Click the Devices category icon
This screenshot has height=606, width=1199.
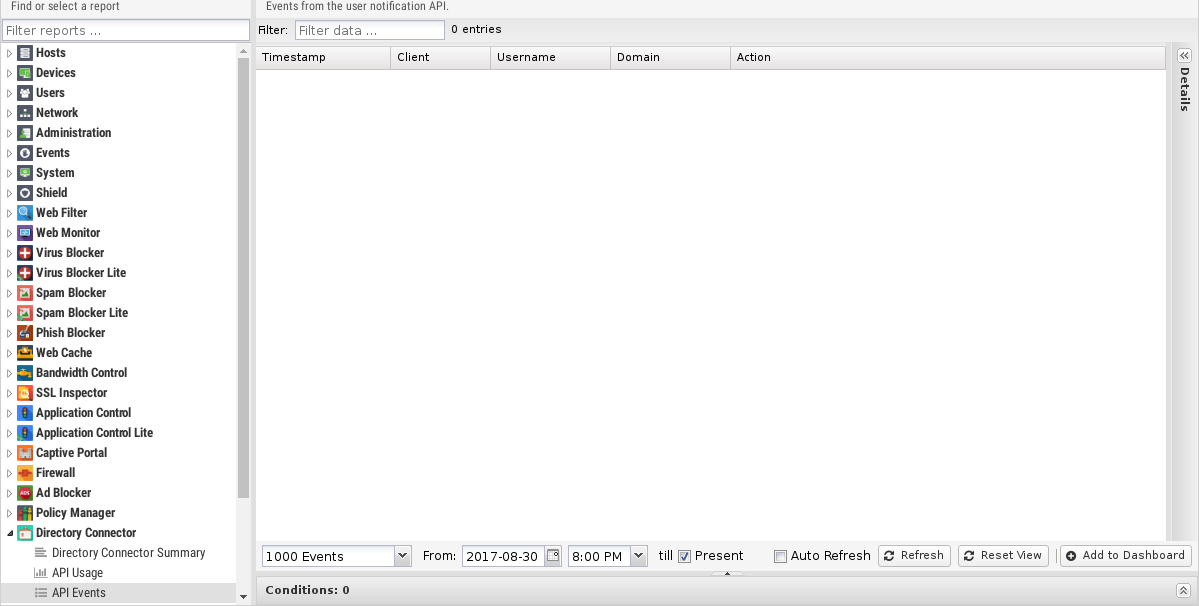(24, 73)
